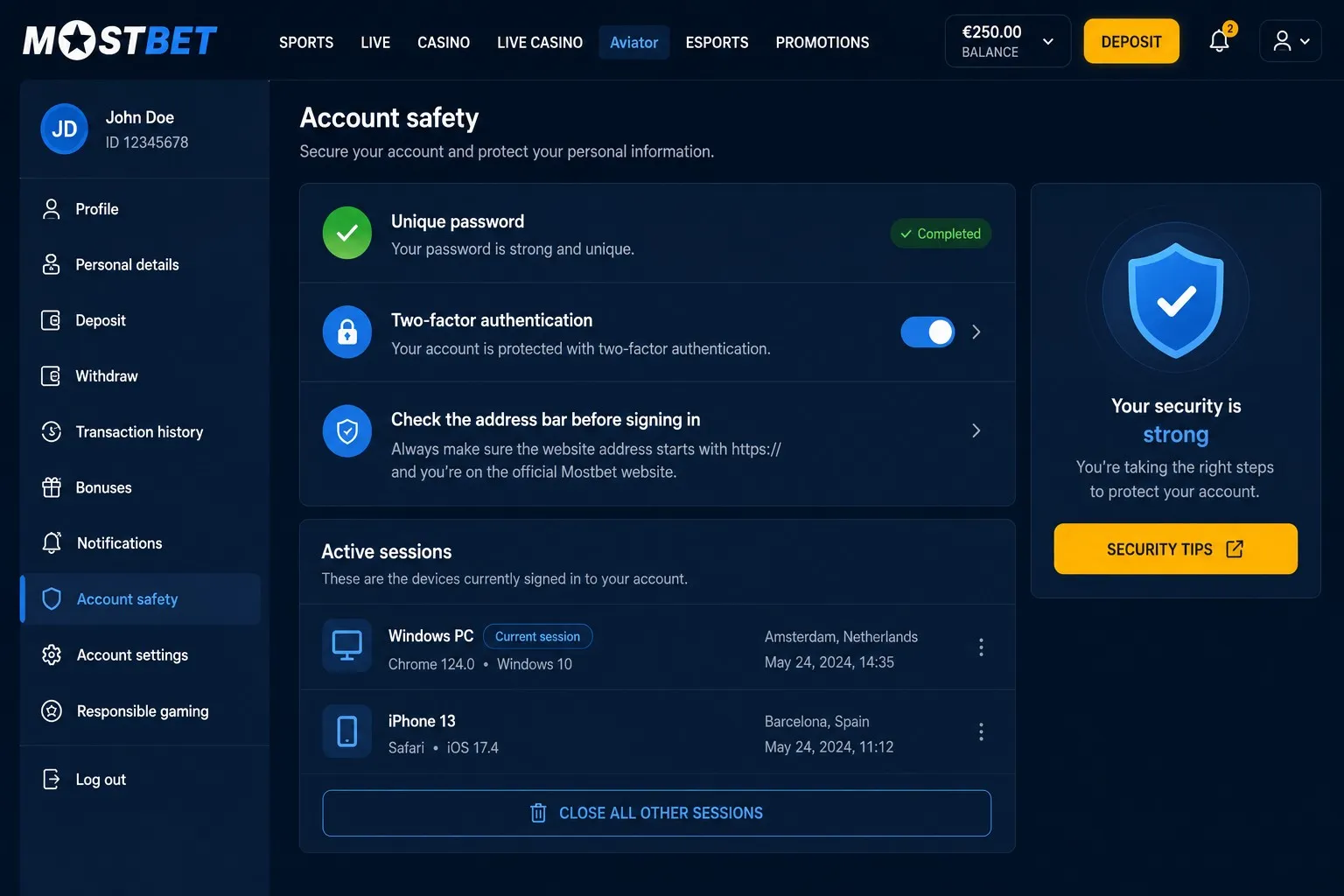Click the external link icon on Security Tips
The width and height of the screenshot is (1344, 896).
pos(1235,549)
